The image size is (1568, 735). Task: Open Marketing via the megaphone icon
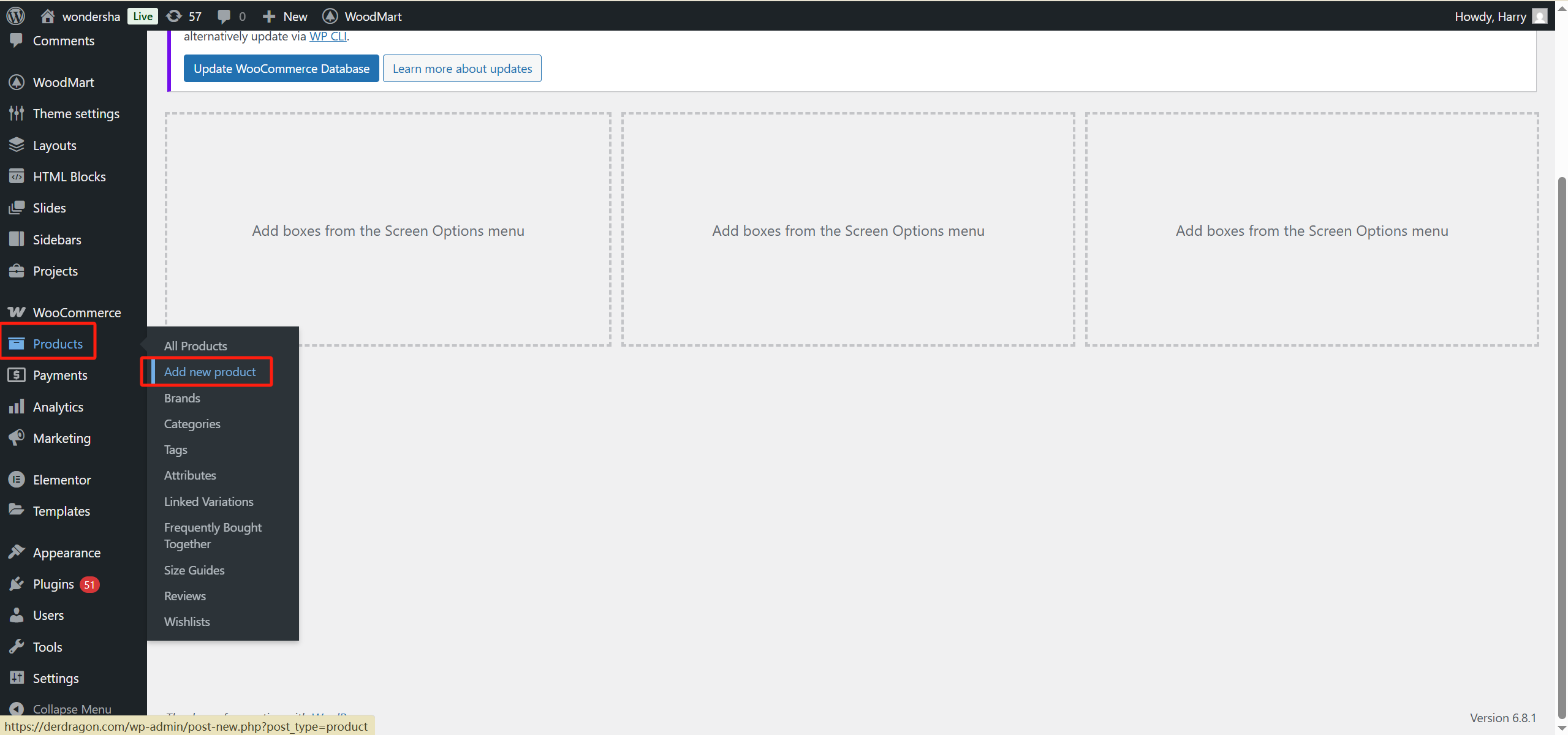click(x=16, y=437)
